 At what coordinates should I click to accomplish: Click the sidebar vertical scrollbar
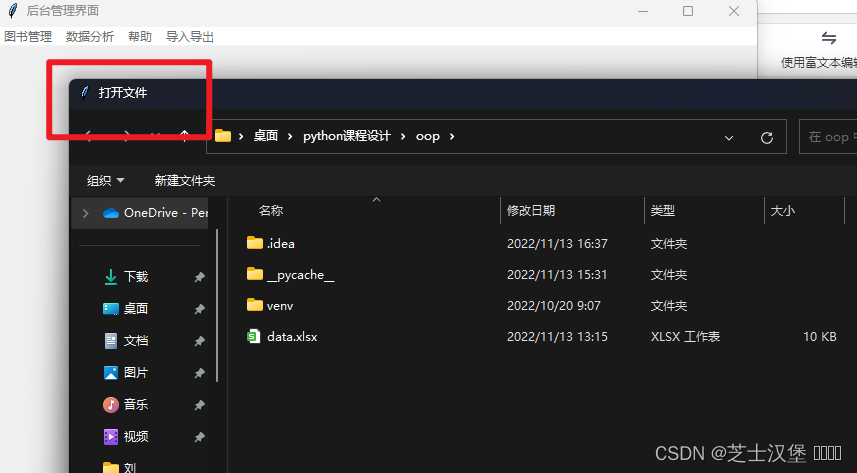pos(218,306)
